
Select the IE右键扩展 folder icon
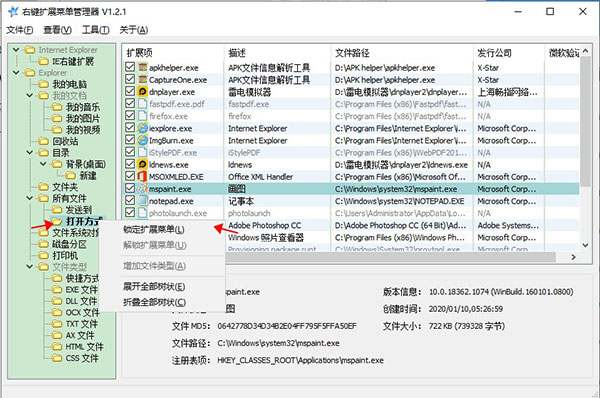(43, 61)
